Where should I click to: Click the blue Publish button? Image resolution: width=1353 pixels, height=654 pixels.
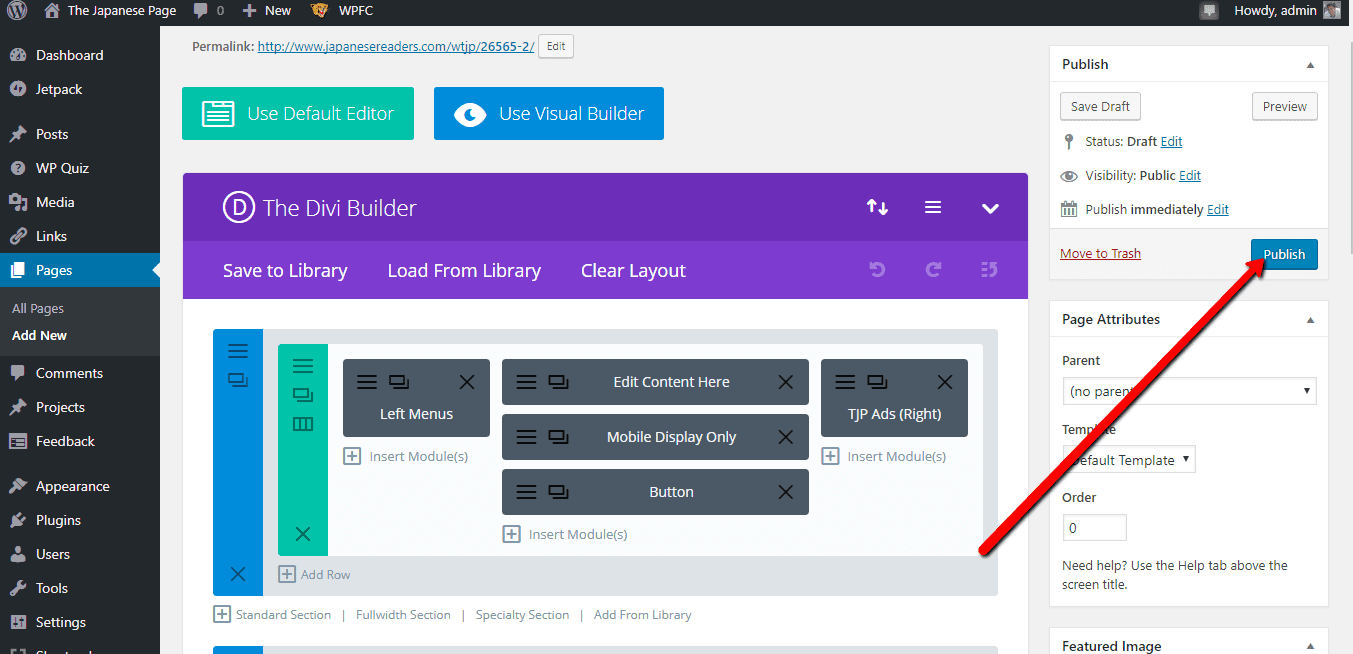point(1284,254)
